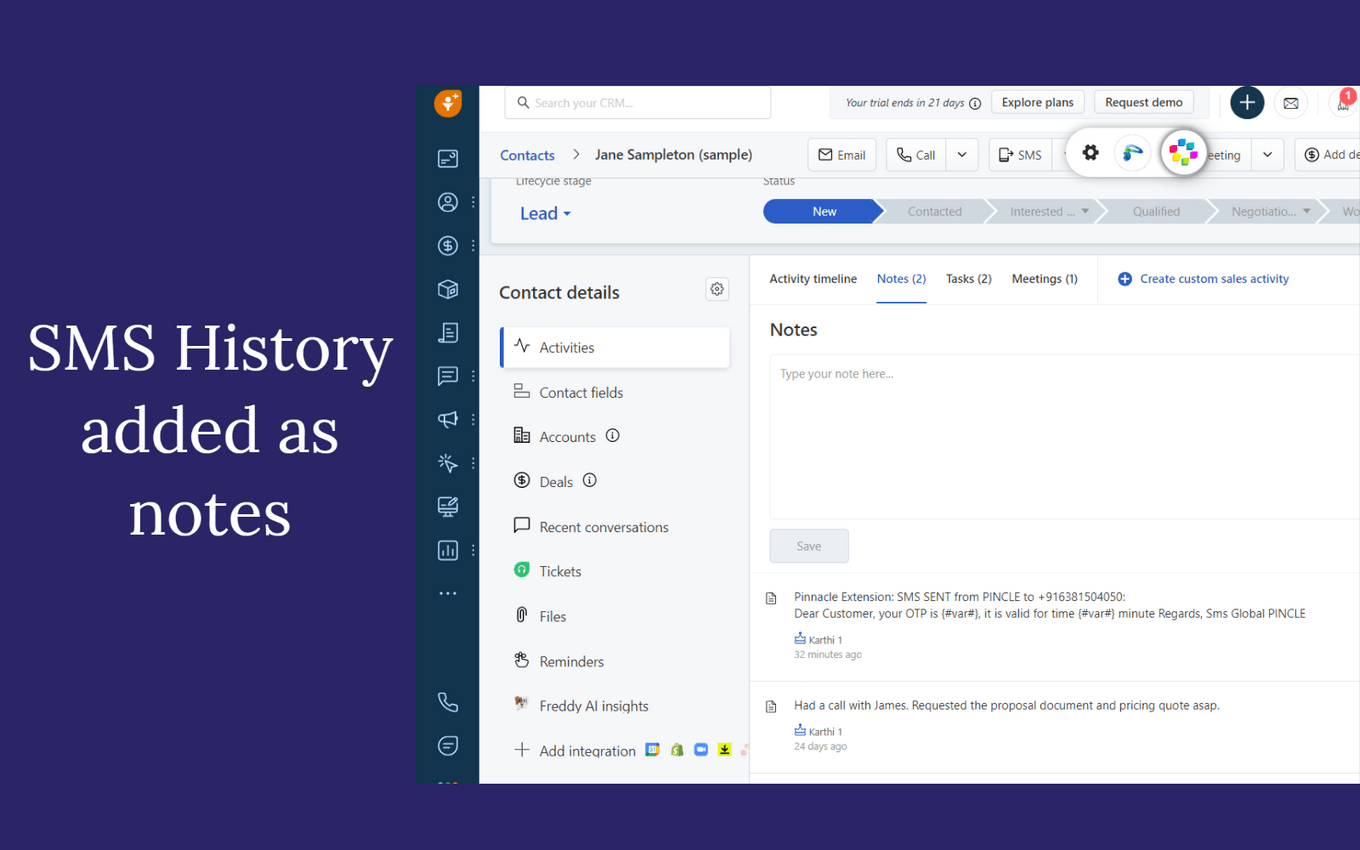Click the Contacts icon in left sidebar
This screenshot has width=1360, height=850.
[448, 202]
